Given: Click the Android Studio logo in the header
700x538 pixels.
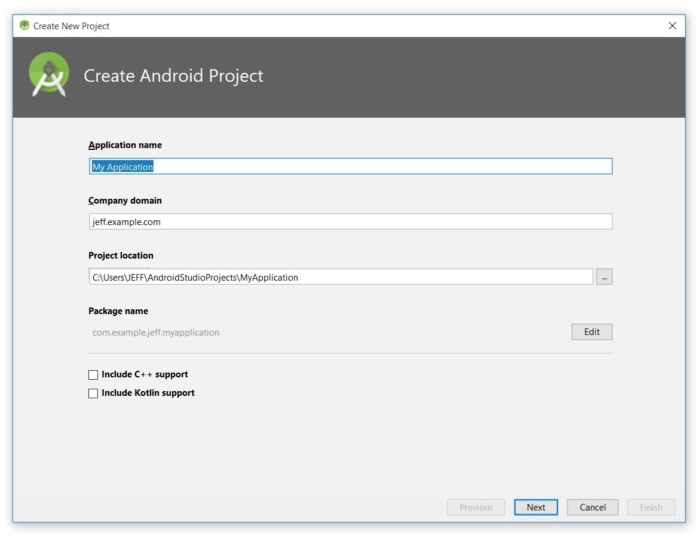Looking at the screenshot, I should (x=49, y=75).
